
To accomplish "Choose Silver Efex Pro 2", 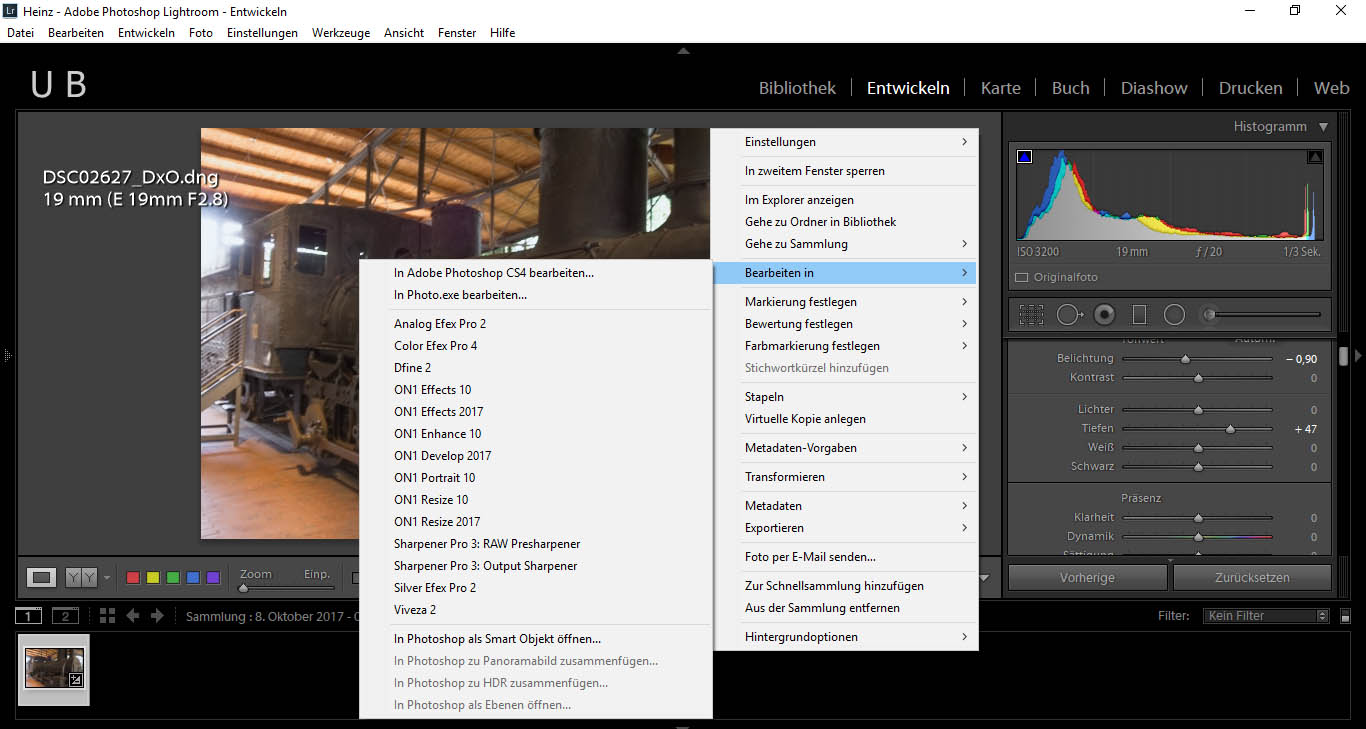I will [x=535, y=588].
